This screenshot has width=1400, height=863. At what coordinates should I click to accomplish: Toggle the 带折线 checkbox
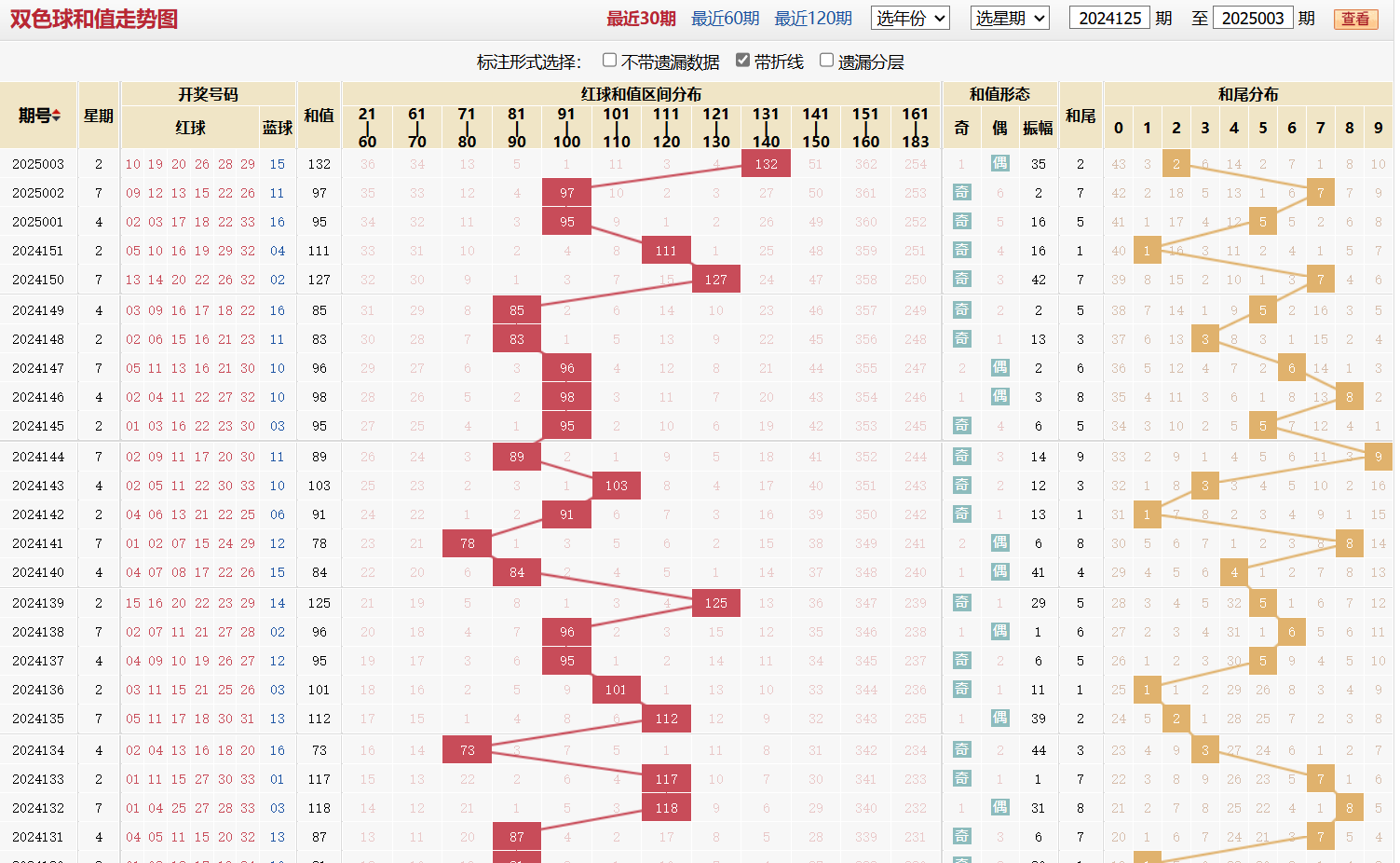tap(742, 61)
